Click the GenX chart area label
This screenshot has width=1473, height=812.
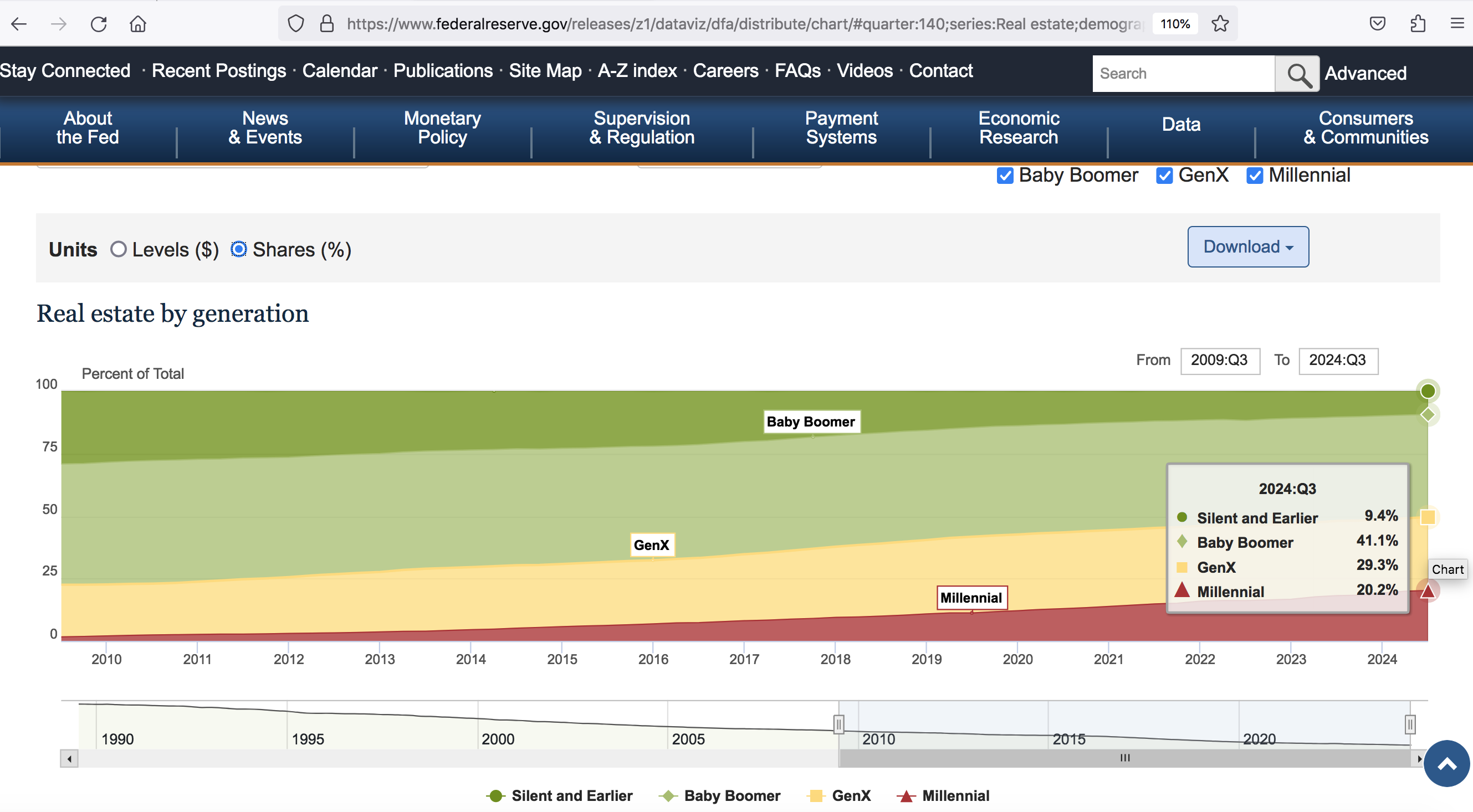[x=652, y=544]
